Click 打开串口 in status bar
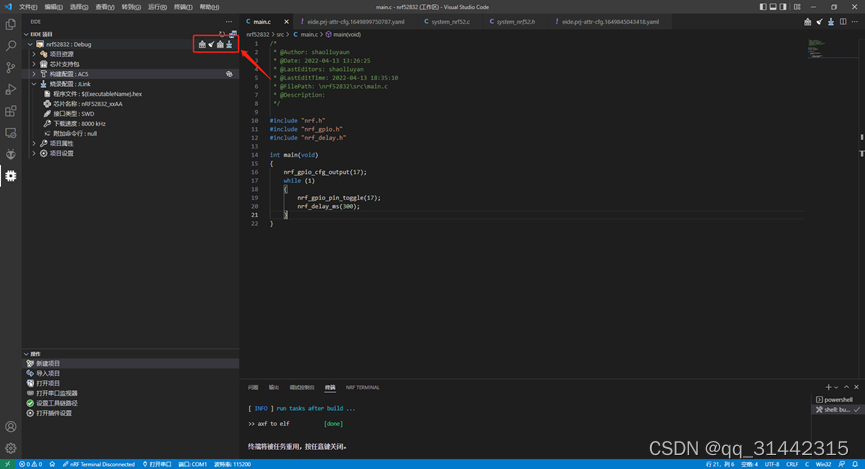Viewport: 865px width, 469px height. (157, 464)
